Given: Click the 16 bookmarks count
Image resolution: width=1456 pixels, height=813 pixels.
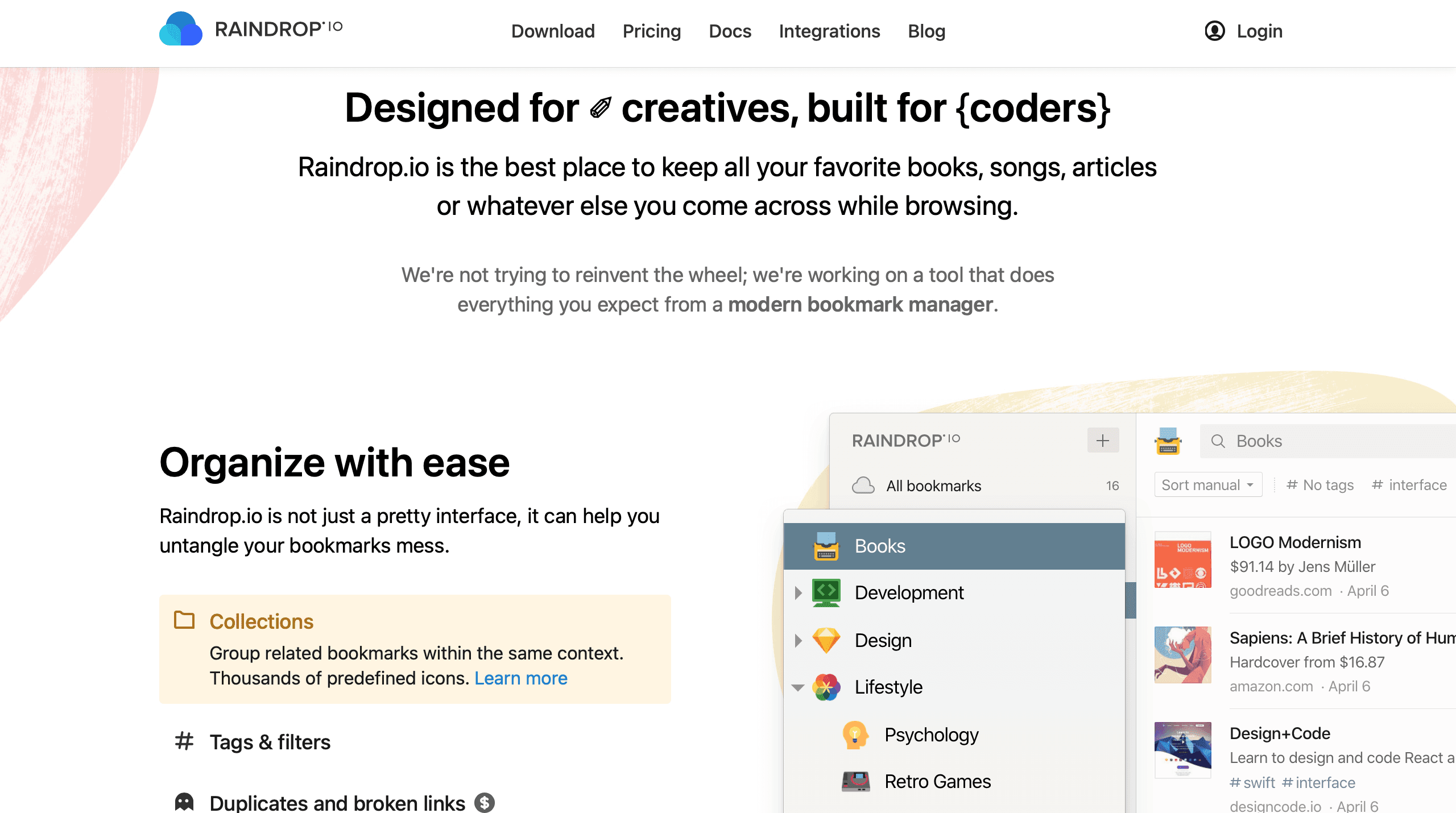Looking at the screenshot, I should click(1112, 486).
